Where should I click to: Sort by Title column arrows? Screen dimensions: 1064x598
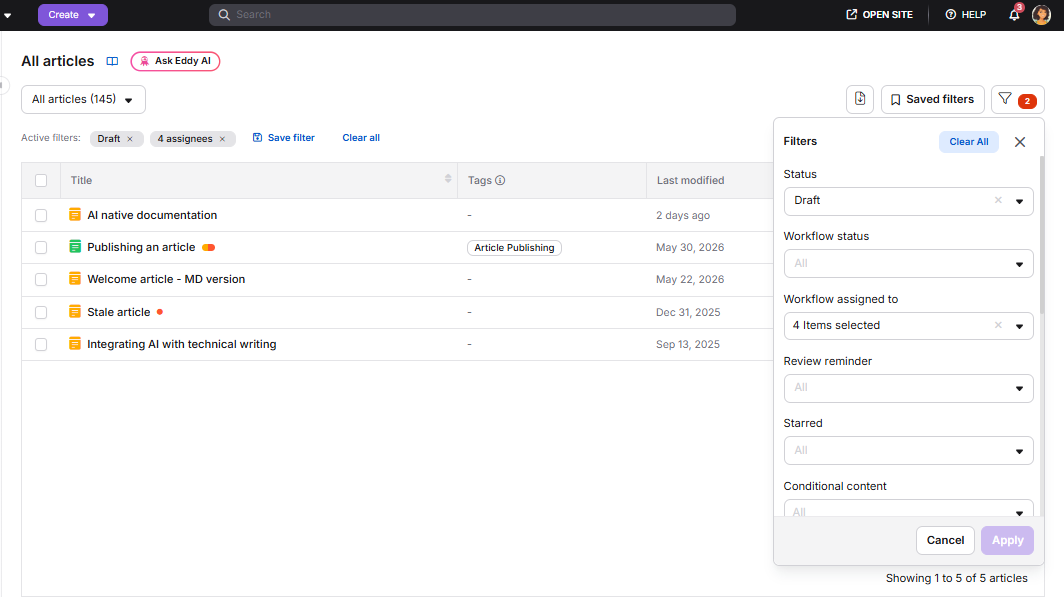tap(448, 179)
